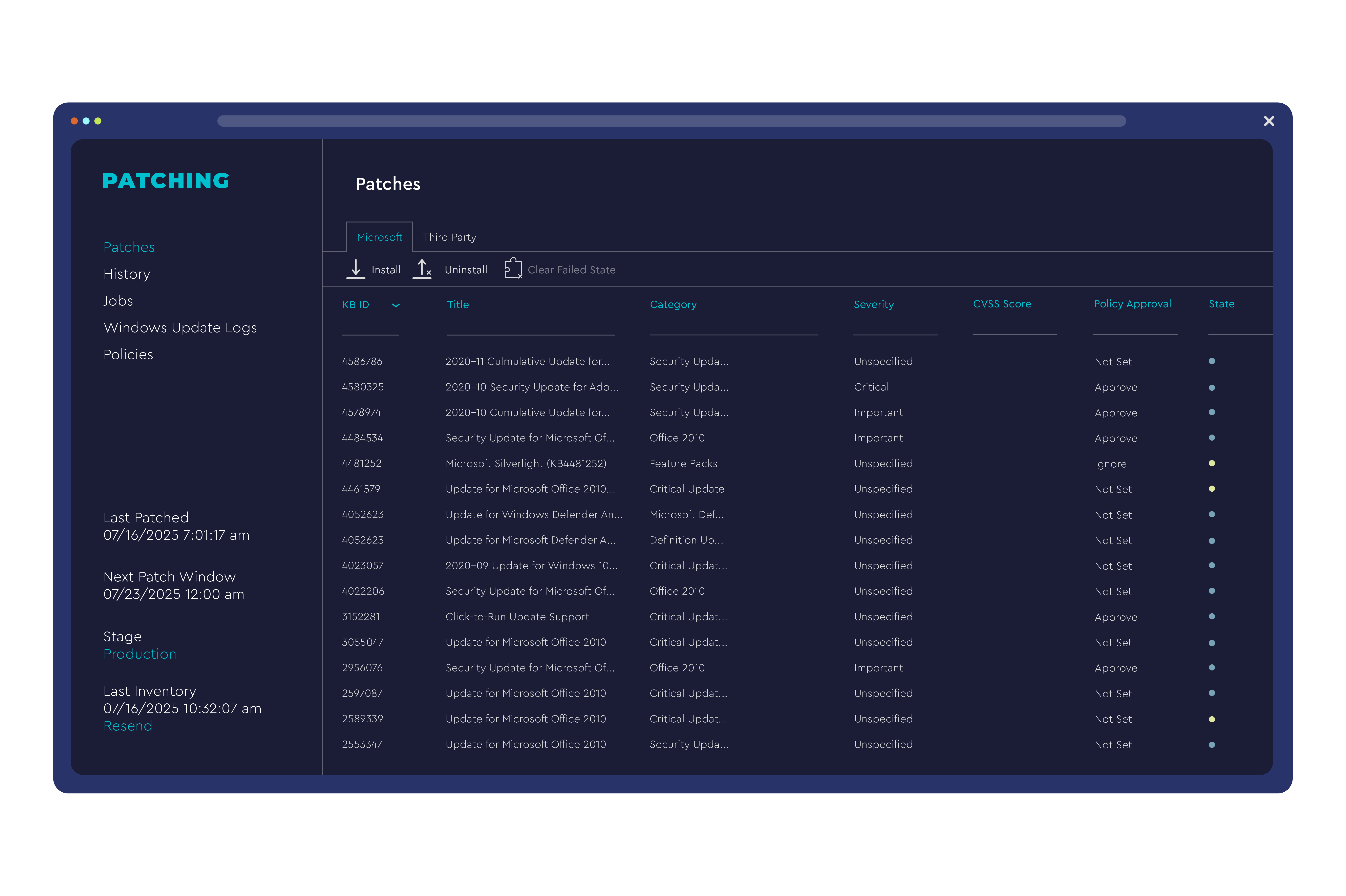Click the yellow state dot for KB 4461579
The width and height of the screenshot is (1346, 896).
click(x=1212, y=489)
